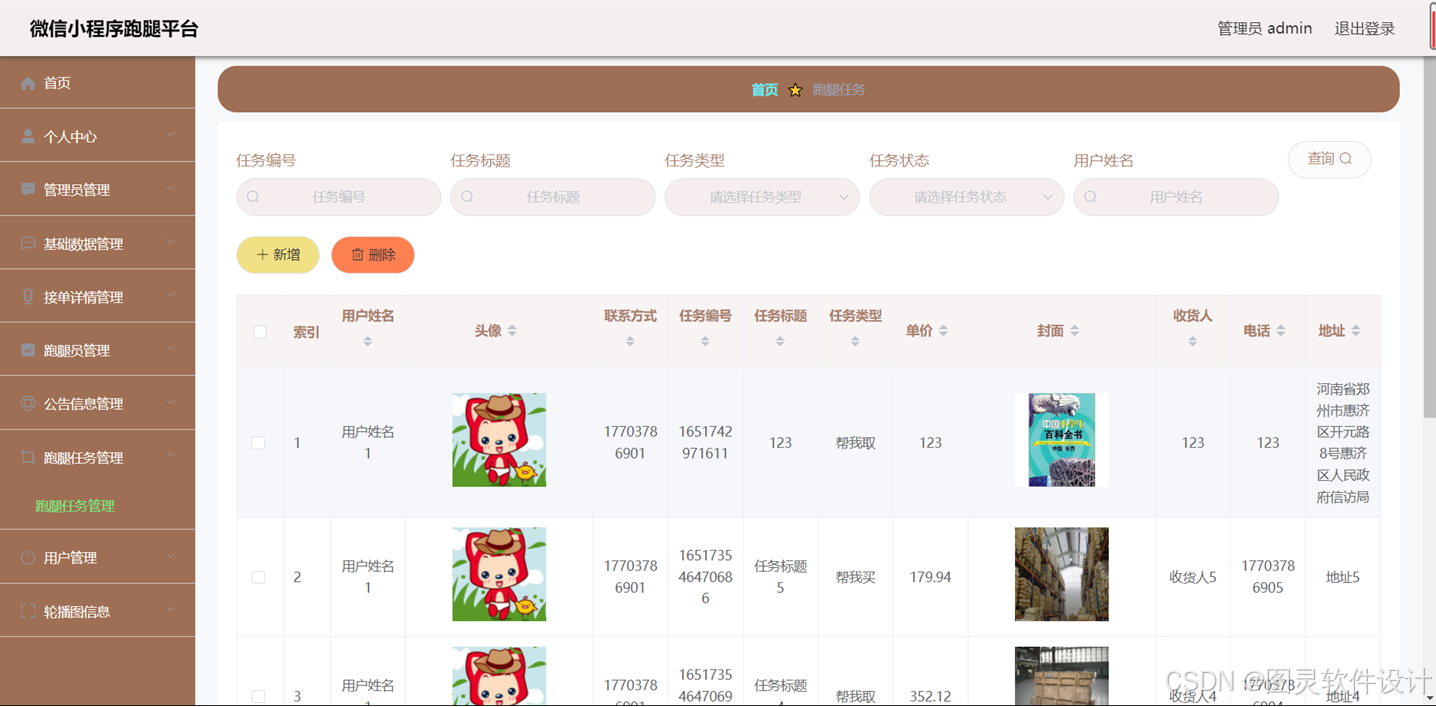1436x707 pixels.
Task: Sort by 任务标题 column arrows
Action: click(x=780, y=341)
